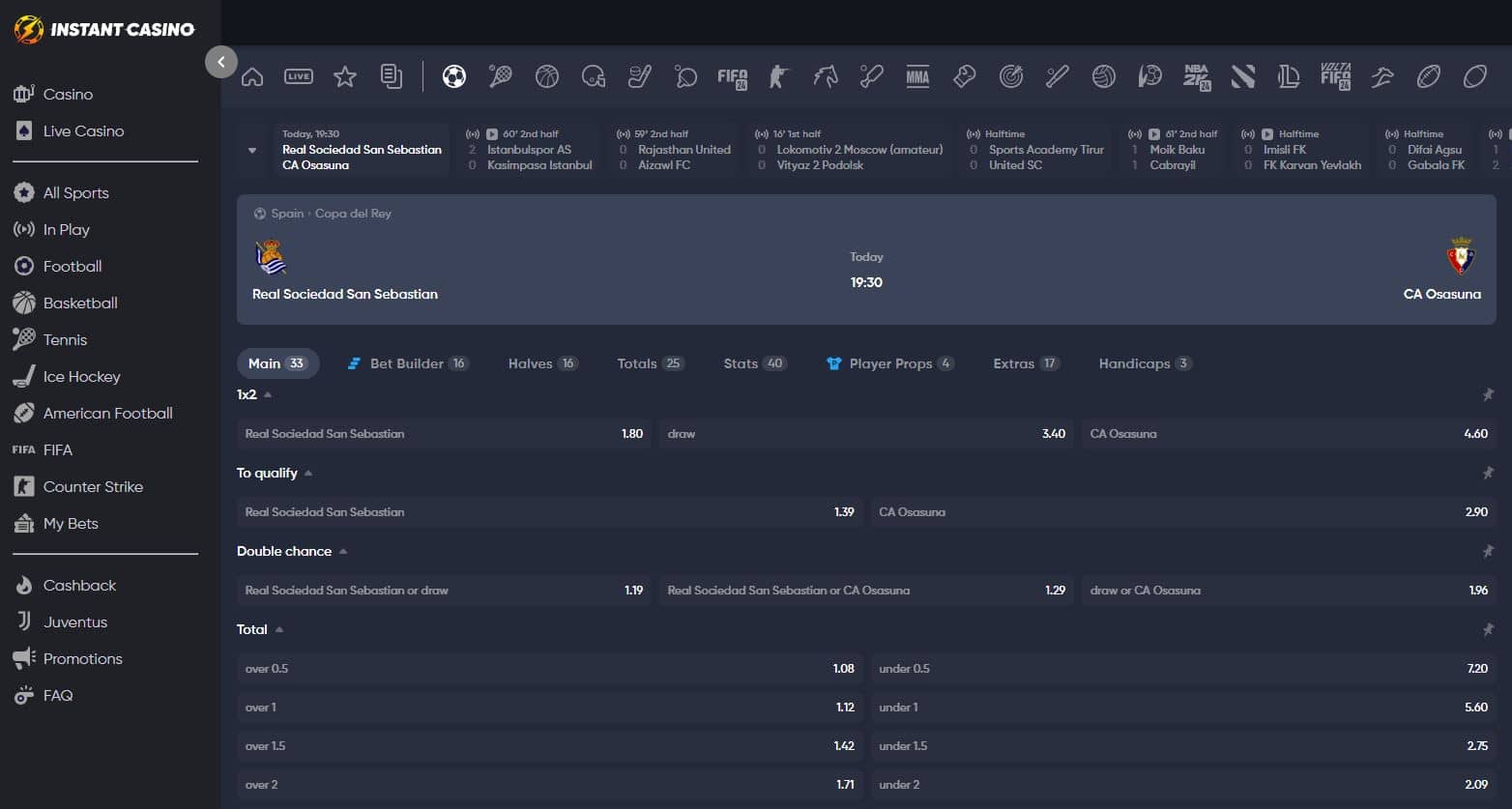1512x809 pixels.
Task: Select the darts target icon
Action: (x=1011, y=76)
